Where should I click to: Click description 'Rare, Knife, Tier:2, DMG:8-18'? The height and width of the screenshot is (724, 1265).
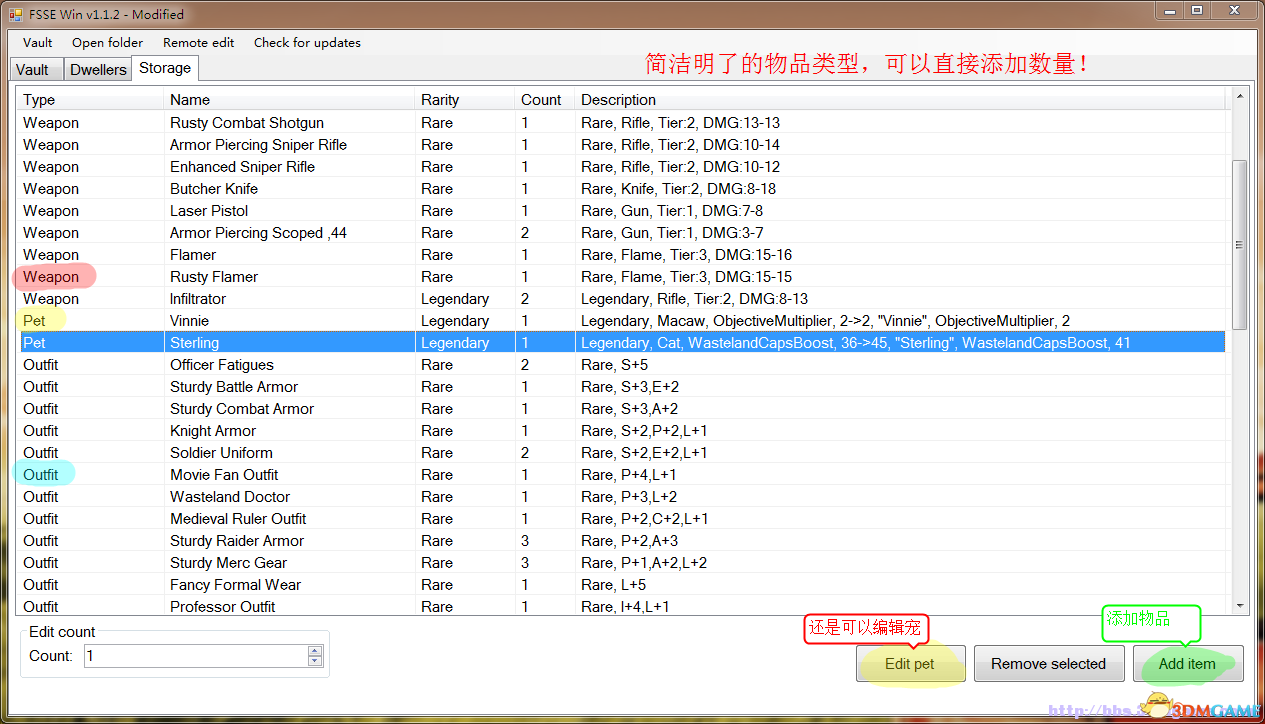point(678,189)
